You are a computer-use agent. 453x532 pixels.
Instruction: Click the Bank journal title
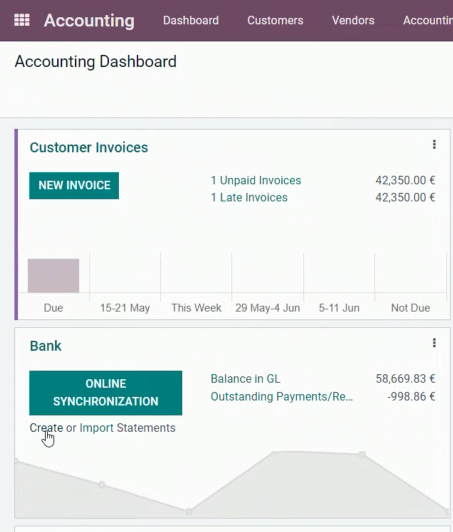tap(45, 346)
